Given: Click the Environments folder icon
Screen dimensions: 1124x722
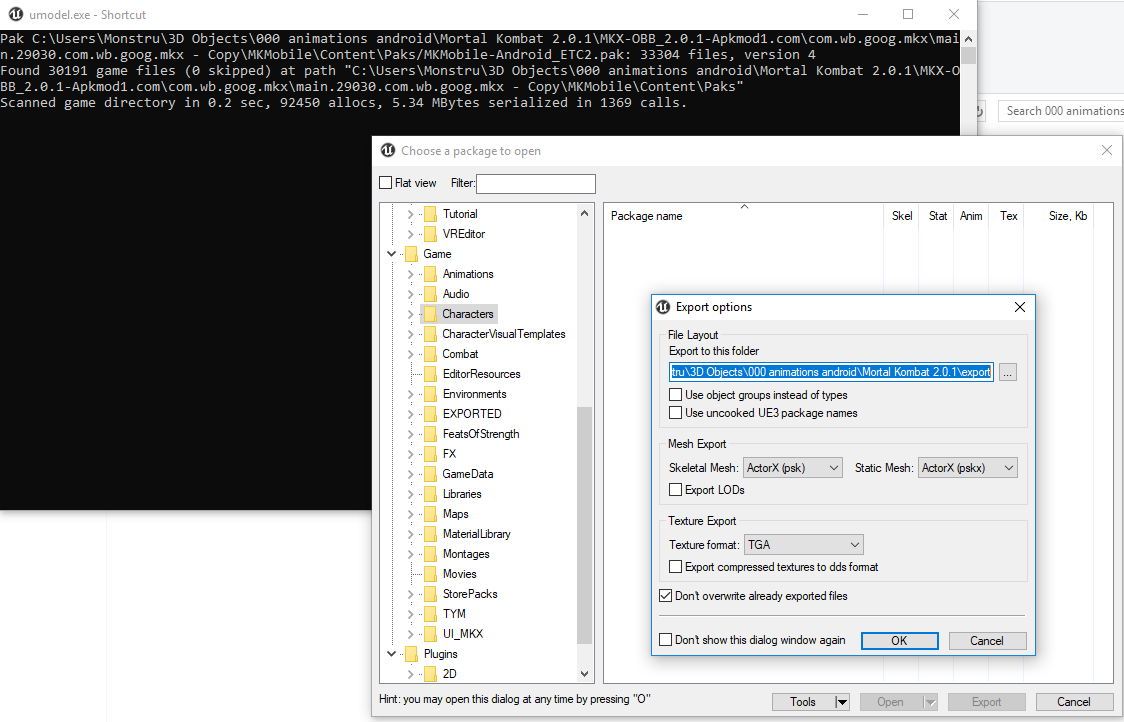Looking at the screenshot, I should tap(430, 394).
